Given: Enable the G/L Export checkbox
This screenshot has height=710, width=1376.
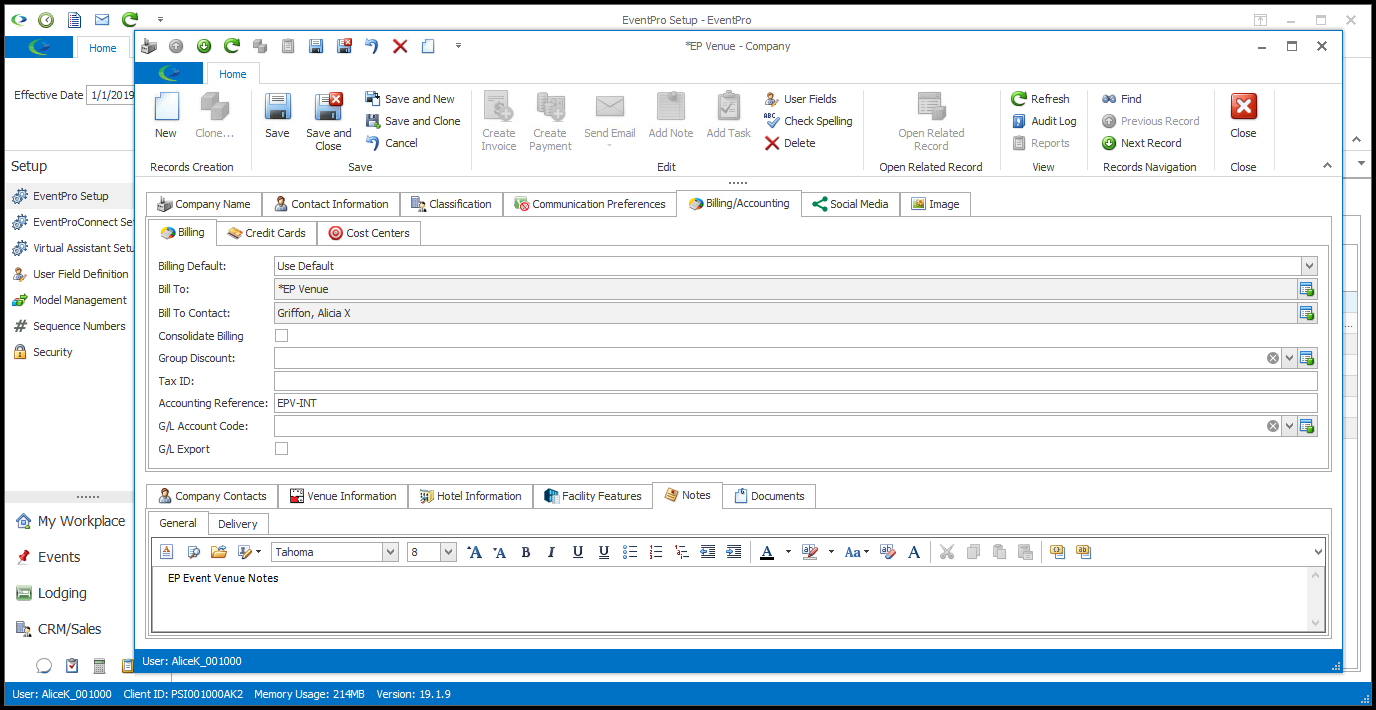Looking at the screenshot, I should pos(282,449).
